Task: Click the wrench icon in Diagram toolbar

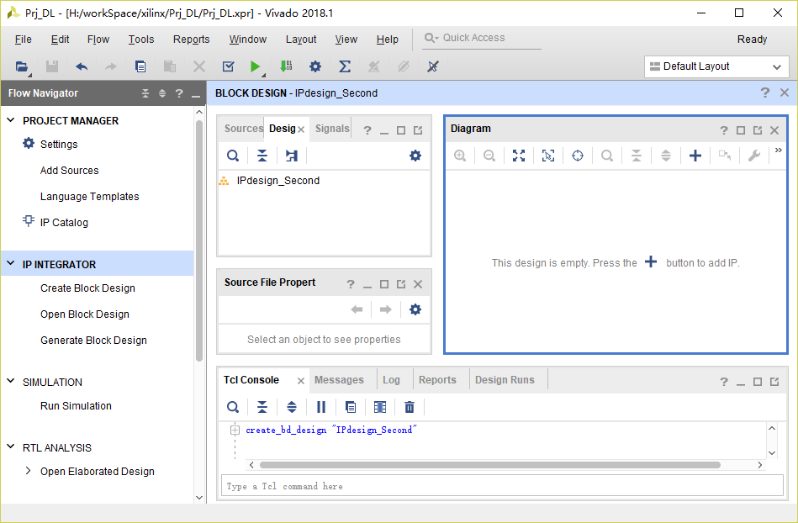Action: [754, 156]
